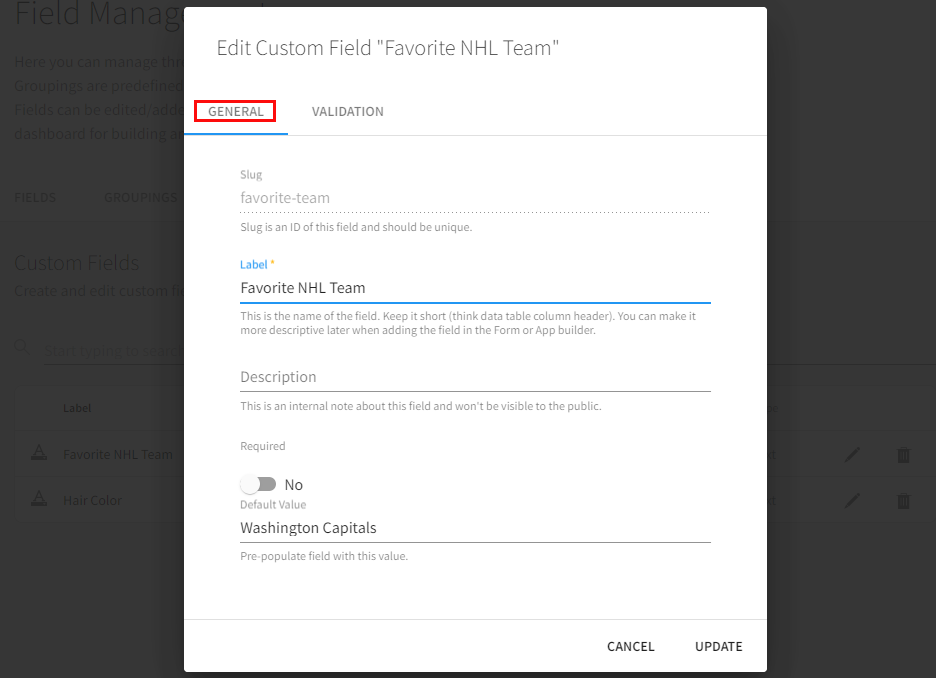Screen dimensions: 936x678
Task: Click the edit pencil for Hair Color
Action: 852,501
